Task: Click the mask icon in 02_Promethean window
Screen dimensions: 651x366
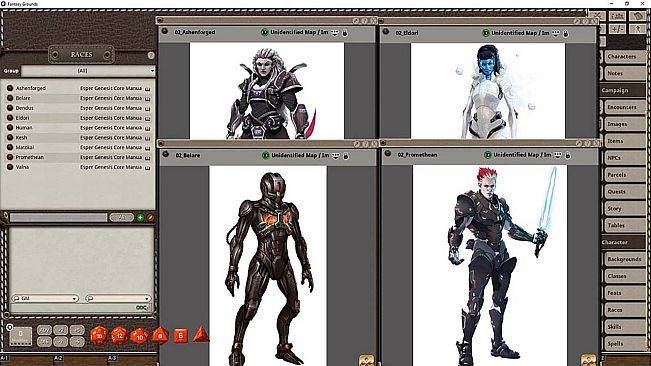Action: pos(558,155)
